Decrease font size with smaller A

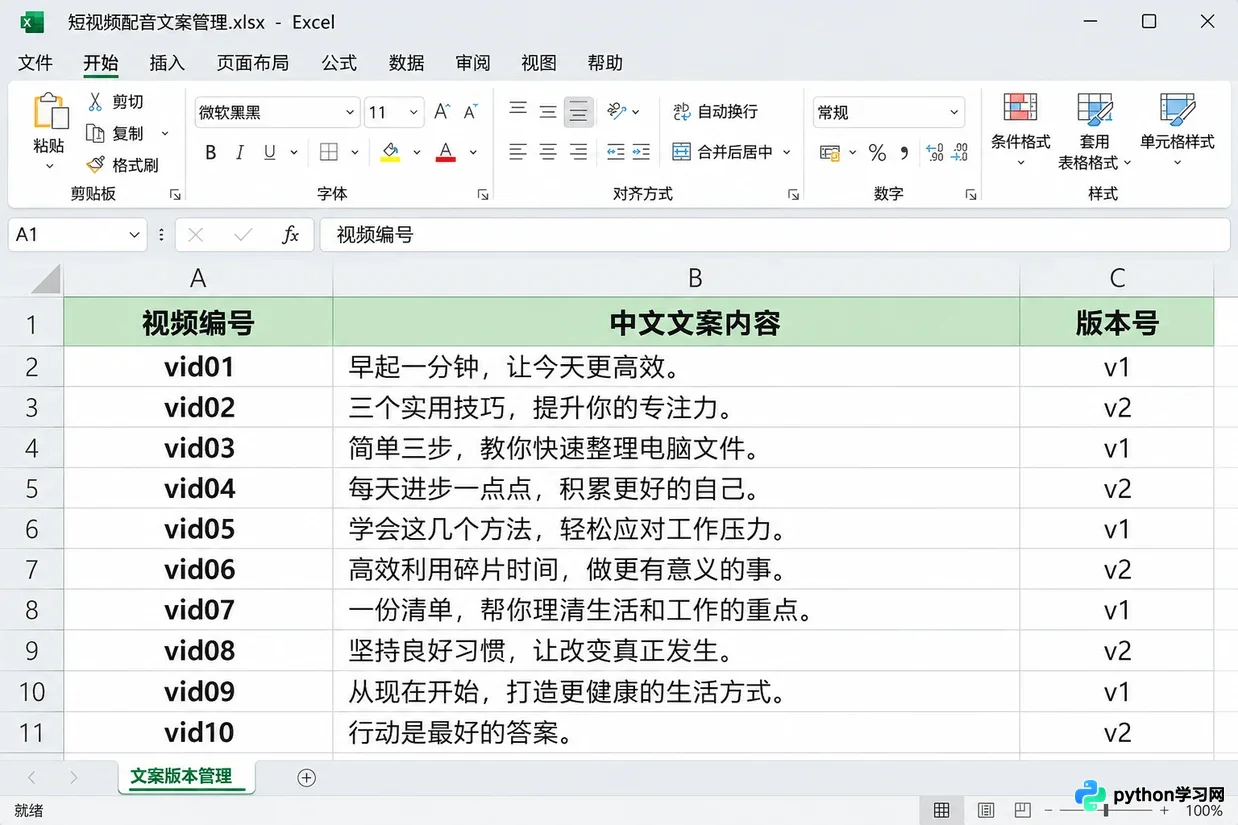click(471, 112)
